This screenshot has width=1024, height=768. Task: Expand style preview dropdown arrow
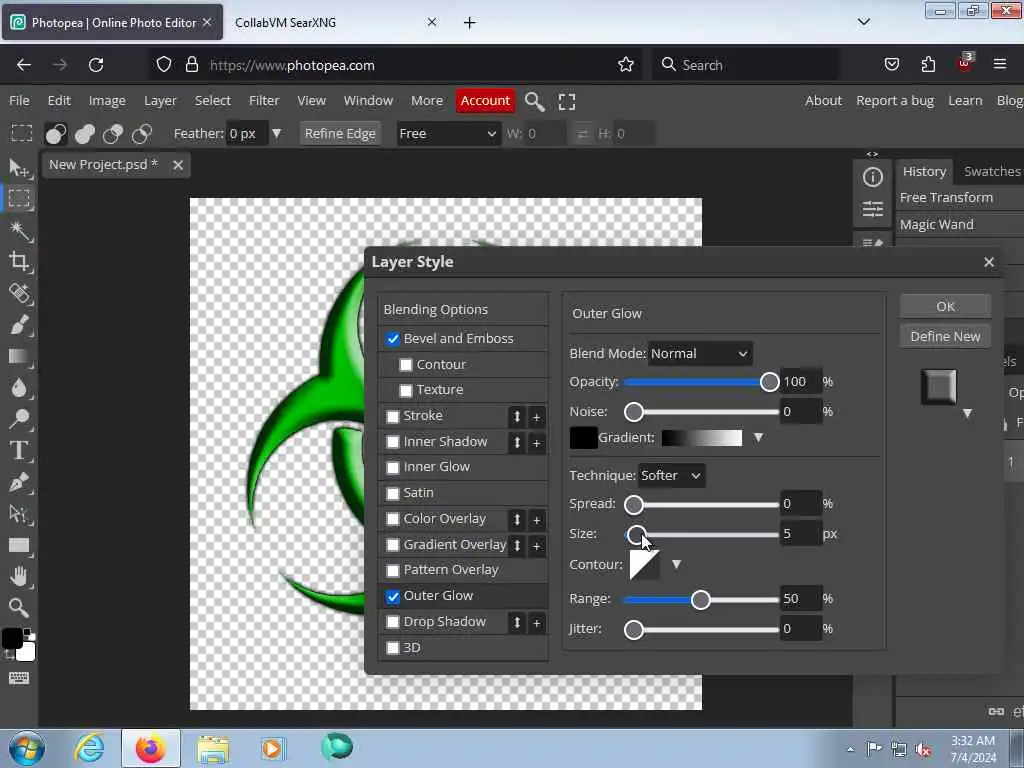click(x=967, y=413)
